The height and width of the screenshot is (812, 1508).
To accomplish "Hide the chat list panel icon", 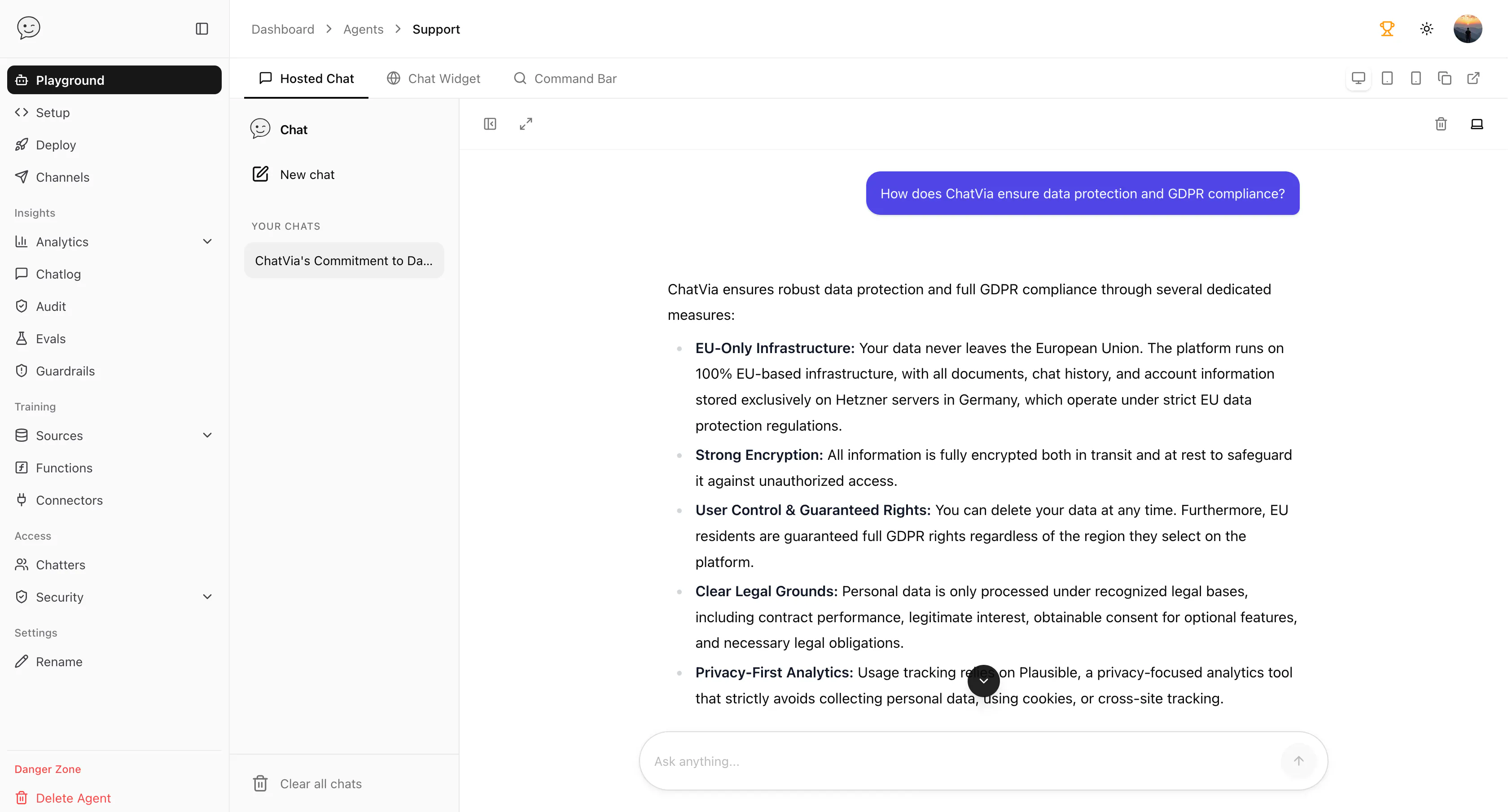I will 490,124.
